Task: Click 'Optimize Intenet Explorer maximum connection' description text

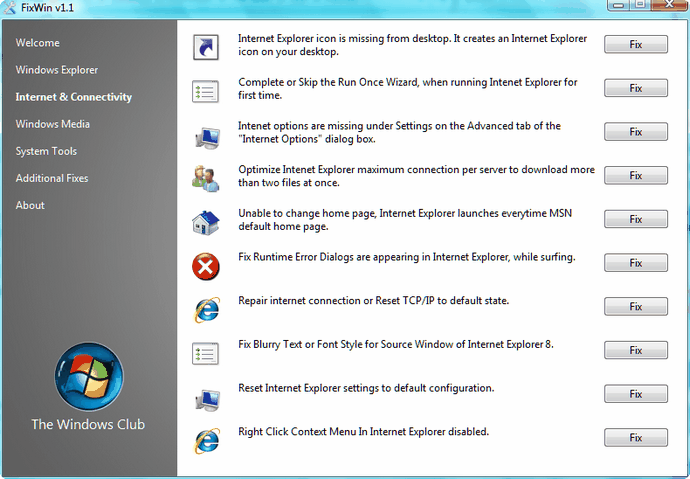Action: point(416,176)
